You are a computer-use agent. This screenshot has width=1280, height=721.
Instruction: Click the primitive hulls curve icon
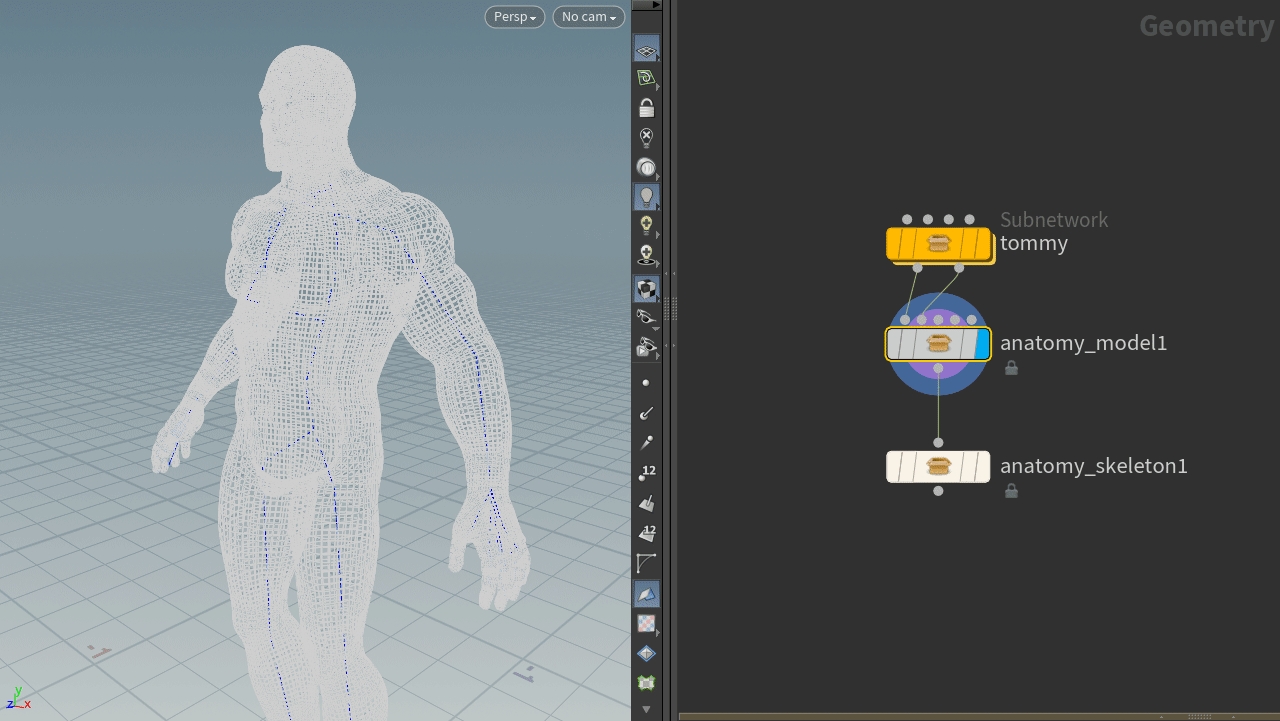(x=646, y=563)
